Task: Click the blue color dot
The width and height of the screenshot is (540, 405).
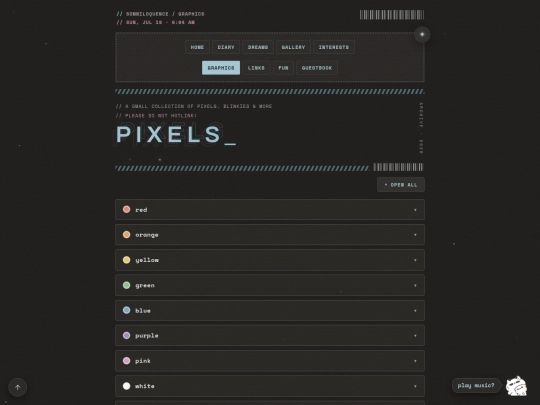Action: [126, 310]
